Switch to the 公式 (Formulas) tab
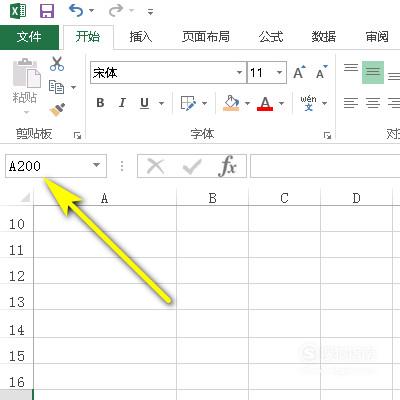 271,37
